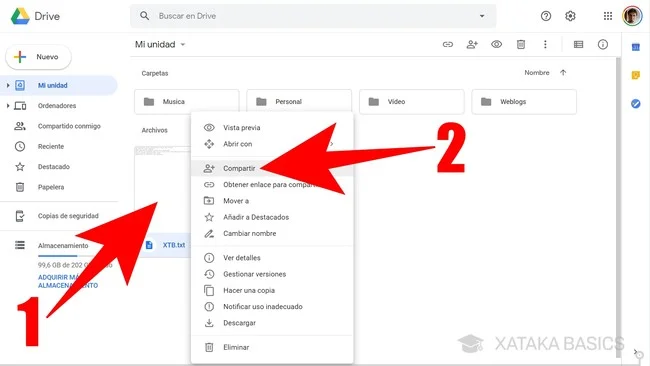The image size is (650, 366).
Task: Choose Cambiar nombre in context menu
Action: [272, 233]
